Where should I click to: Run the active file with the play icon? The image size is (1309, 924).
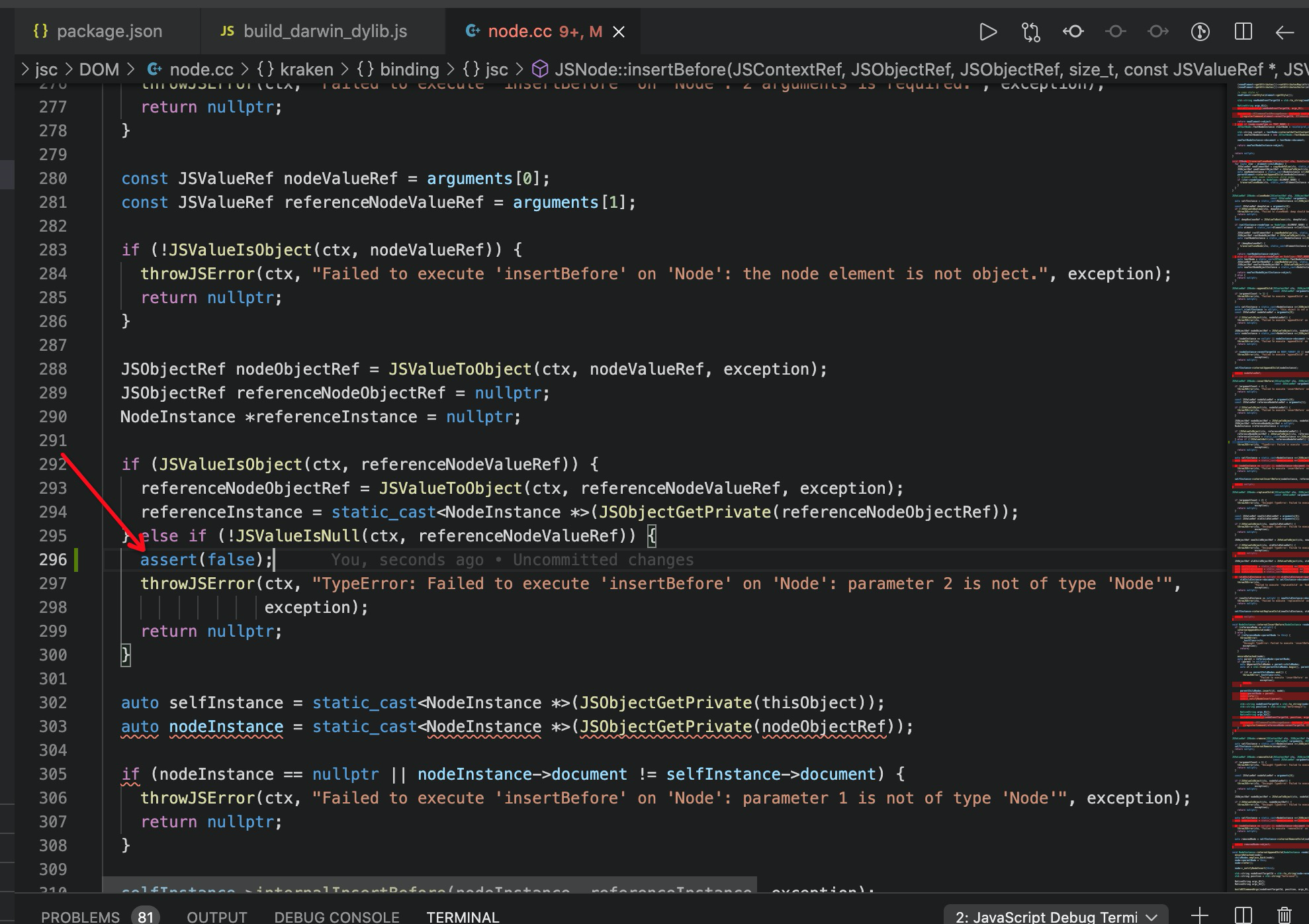(x=988, y=31)
